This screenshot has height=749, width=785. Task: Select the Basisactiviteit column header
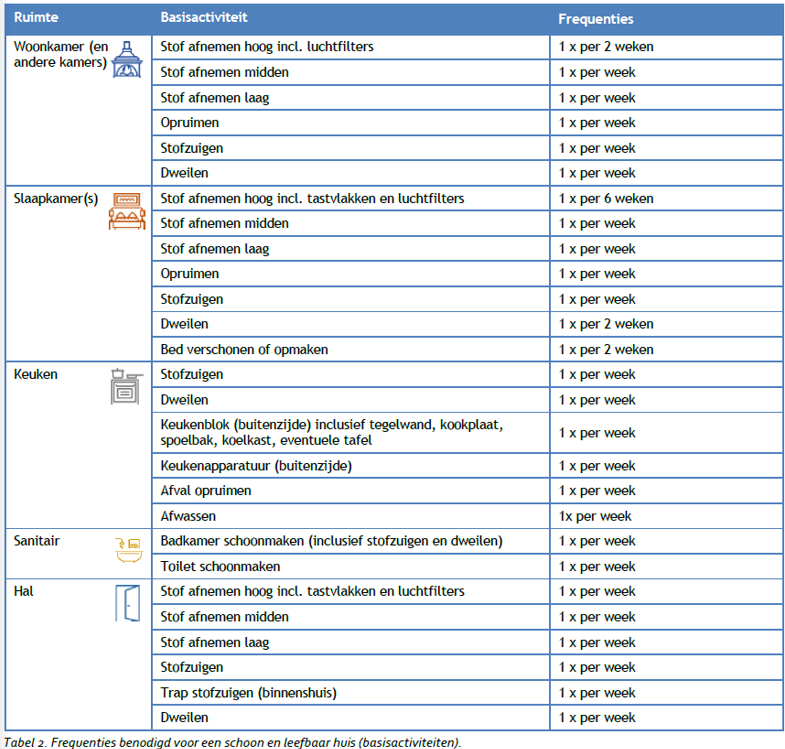(x=204, y=18)
